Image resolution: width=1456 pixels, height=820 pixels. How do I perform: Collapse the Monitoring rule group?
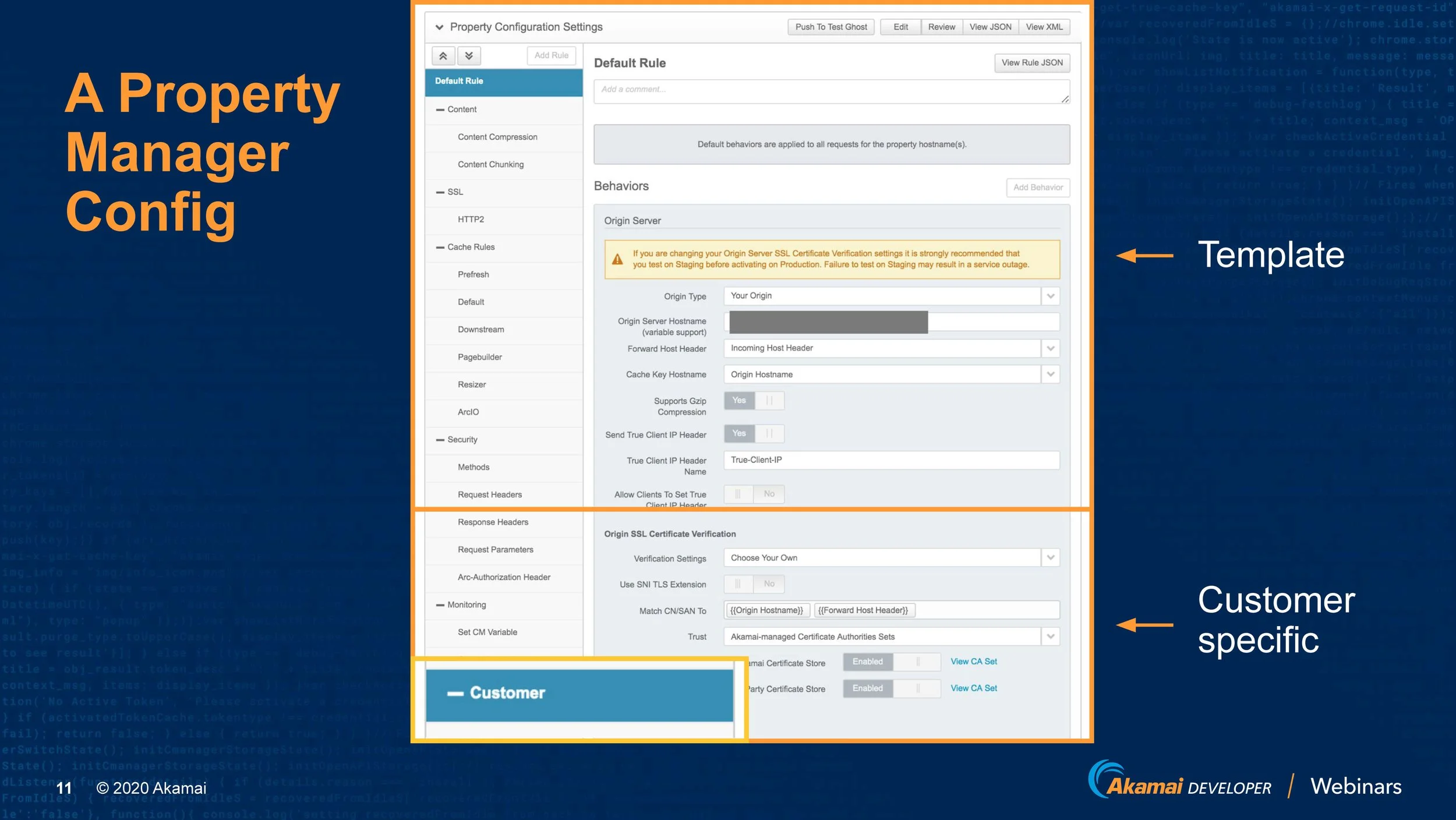pos(440,605)
